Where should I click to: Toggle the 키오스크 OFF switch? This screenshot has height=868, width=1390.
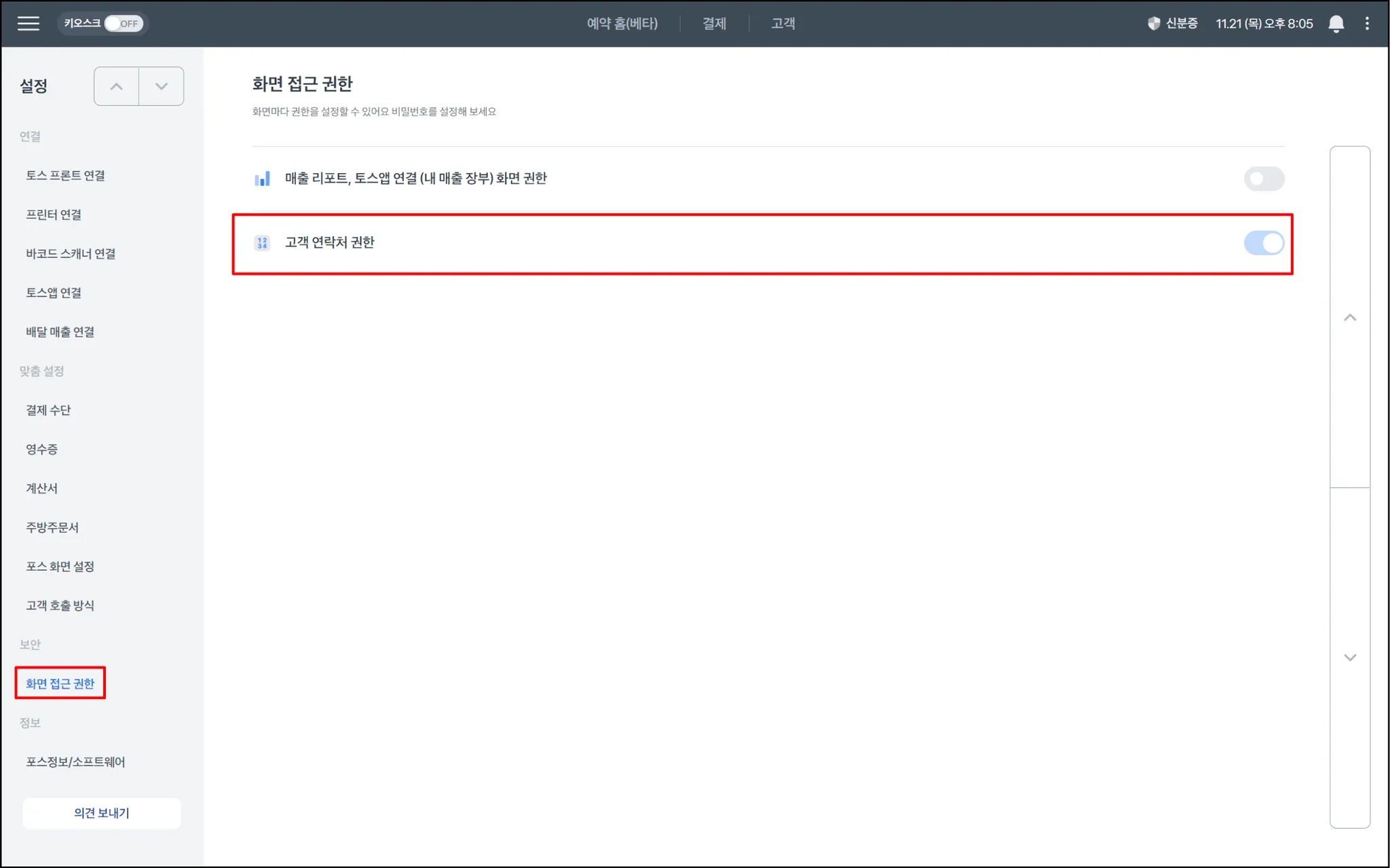coord(124,24)
